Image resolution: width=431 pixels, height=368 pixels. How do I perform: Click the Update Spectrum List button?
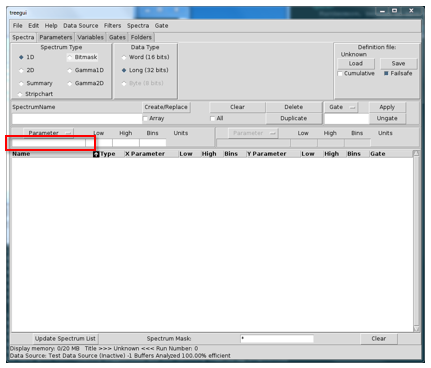click(65, 339)
